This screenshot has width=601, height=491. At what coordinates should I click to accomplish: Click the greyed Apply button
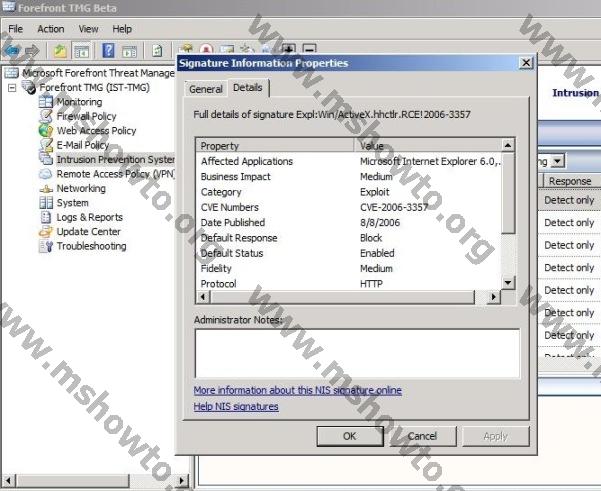tap(496, 436)
